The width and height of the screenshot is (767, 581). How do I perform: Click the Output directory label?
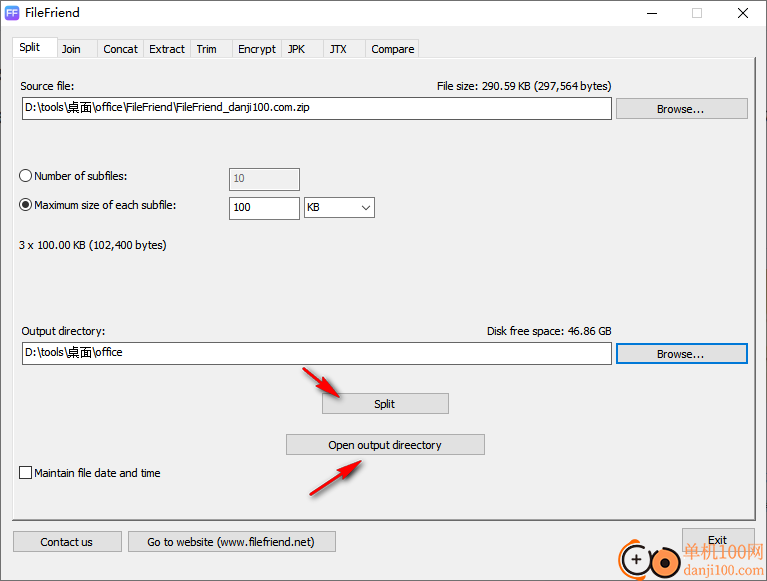coord(63,331)
